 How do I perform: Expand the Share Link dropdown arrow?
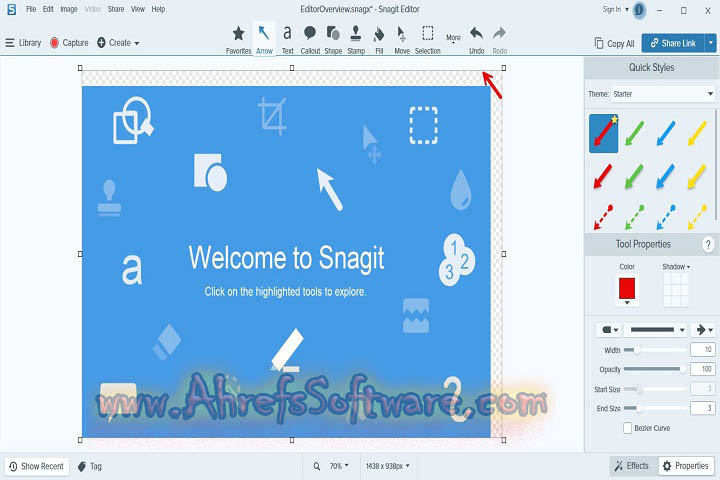pos(710,43)
